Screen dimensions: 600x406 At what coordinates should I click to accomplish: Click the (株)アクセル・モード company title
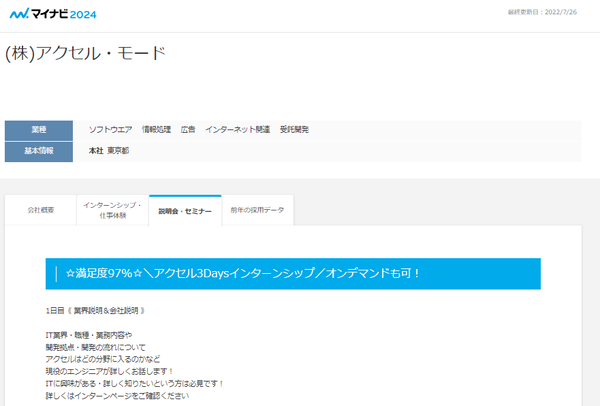point(85,53)
